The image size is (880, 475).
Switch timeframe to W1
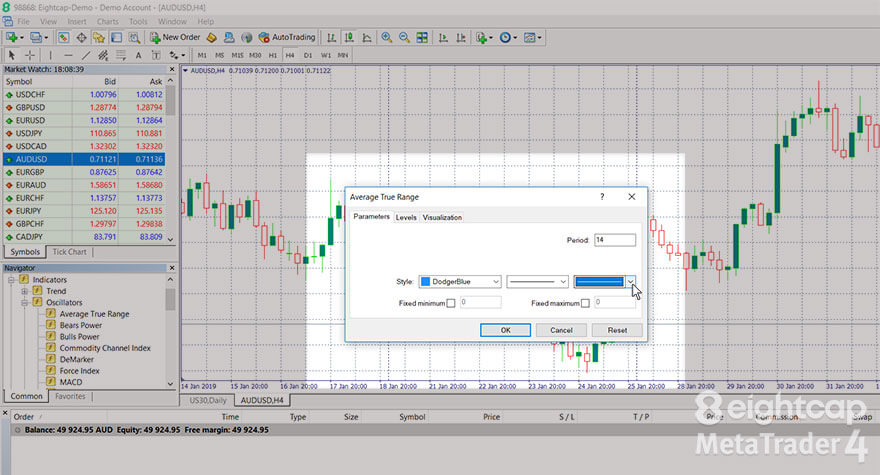pos(326,55)
